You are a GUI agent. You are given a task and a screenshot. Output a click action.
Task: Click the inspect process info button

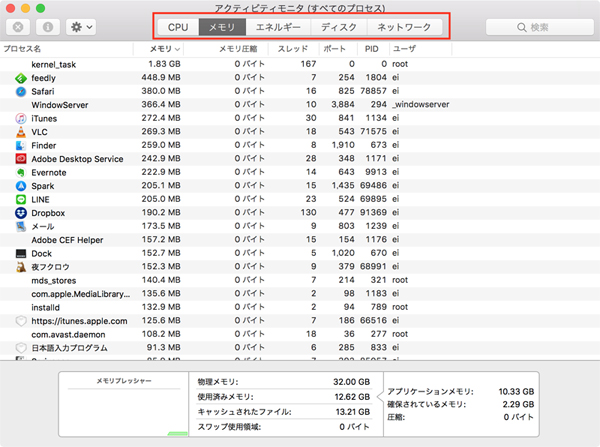pyautogui.click(x=48, y=27)
